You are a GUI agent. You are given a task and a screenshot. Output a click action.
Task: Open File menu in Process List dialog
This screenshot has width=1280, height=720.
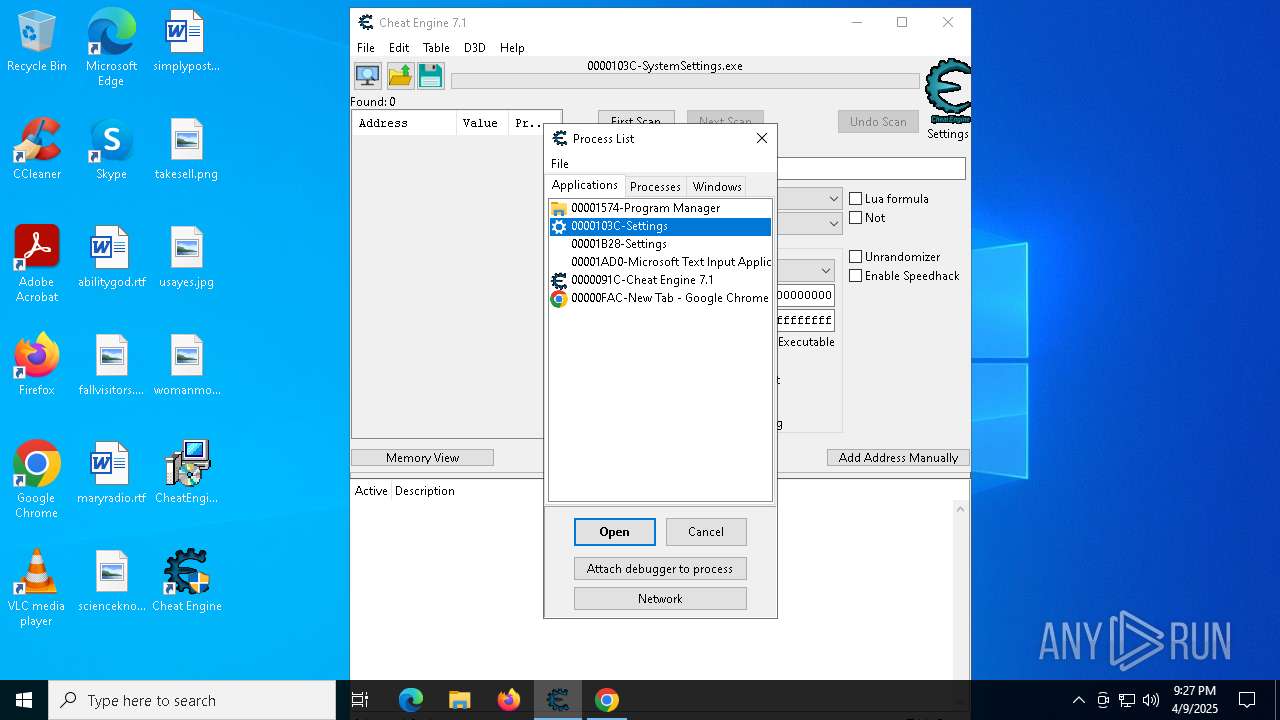pyautogui.click(x=560, y=164)
